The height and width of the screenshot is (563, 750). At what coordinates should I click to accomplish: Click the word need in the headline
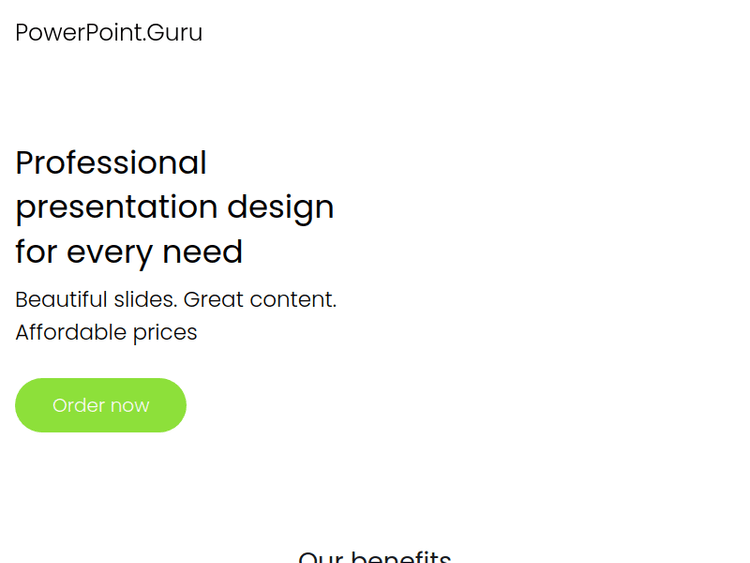coord(204,252)
